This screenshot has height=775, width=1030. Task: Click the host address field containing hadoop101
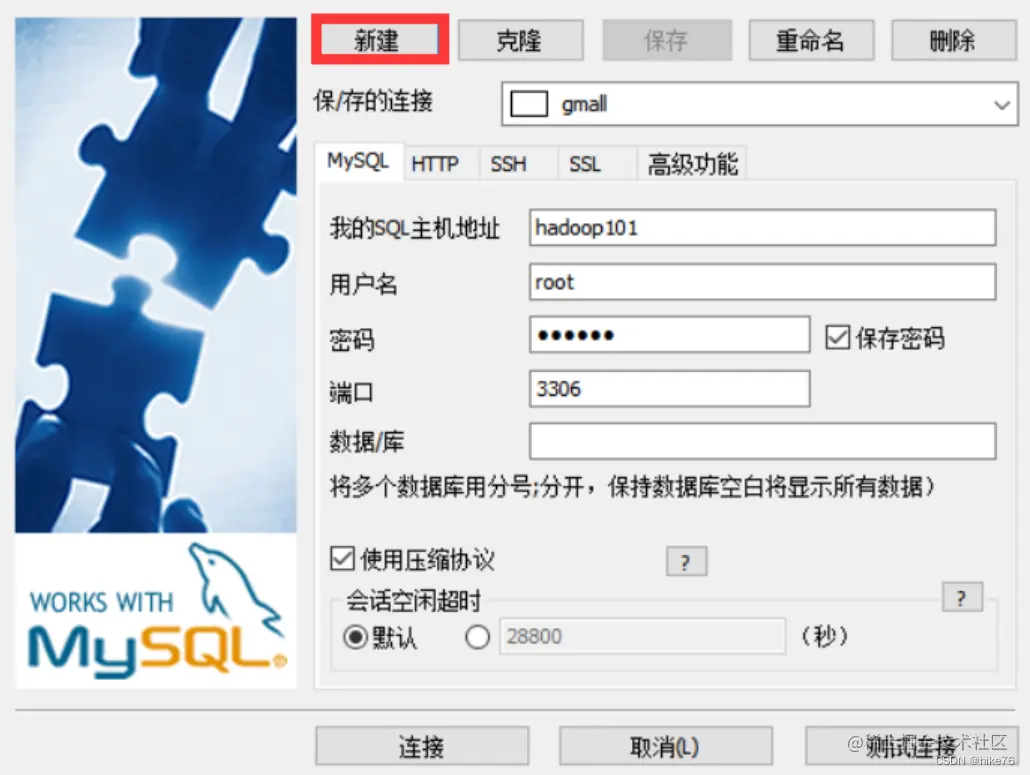click(x=762, y=228)
